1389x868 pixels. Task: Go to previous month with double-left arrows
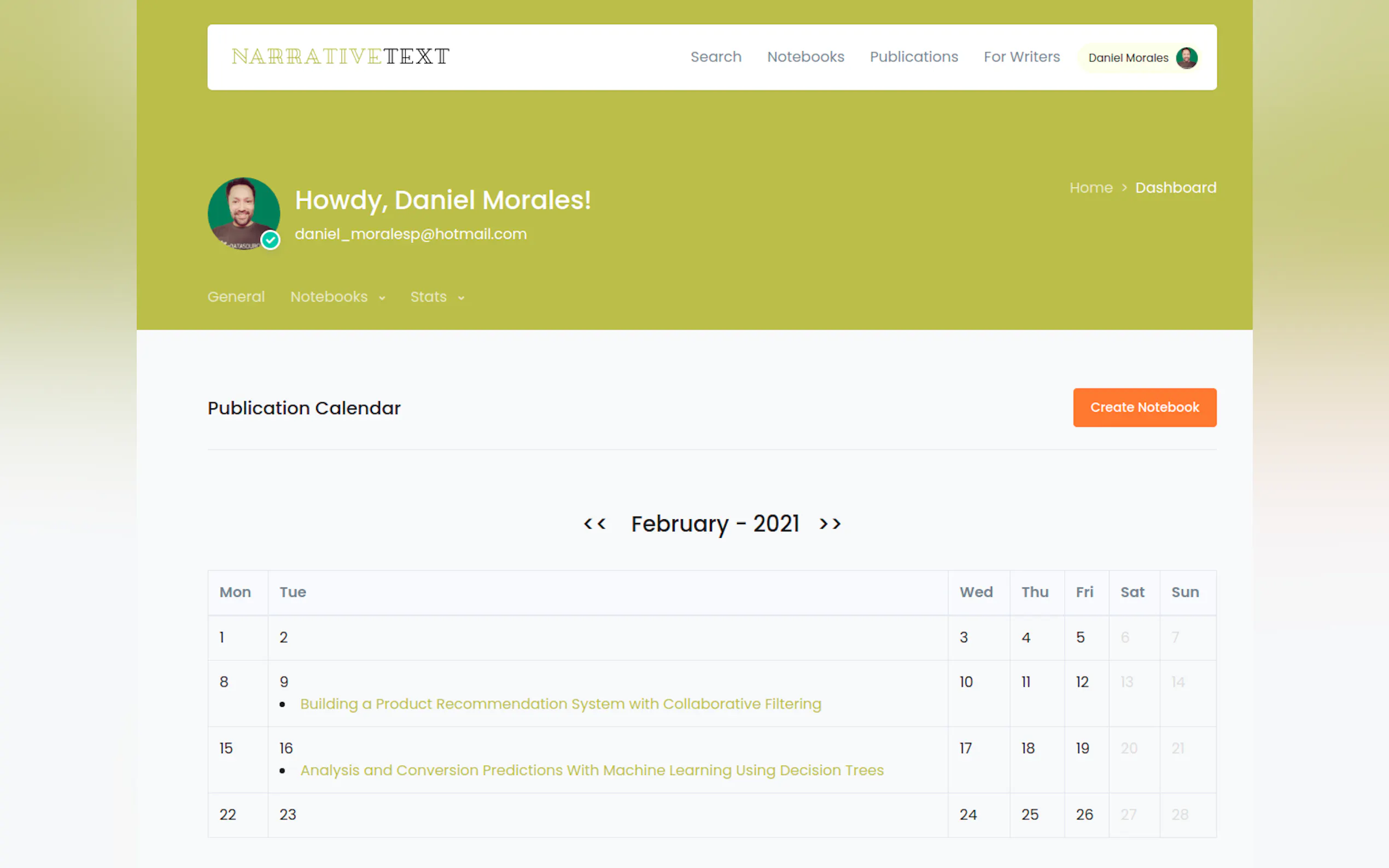coord(594,524)
